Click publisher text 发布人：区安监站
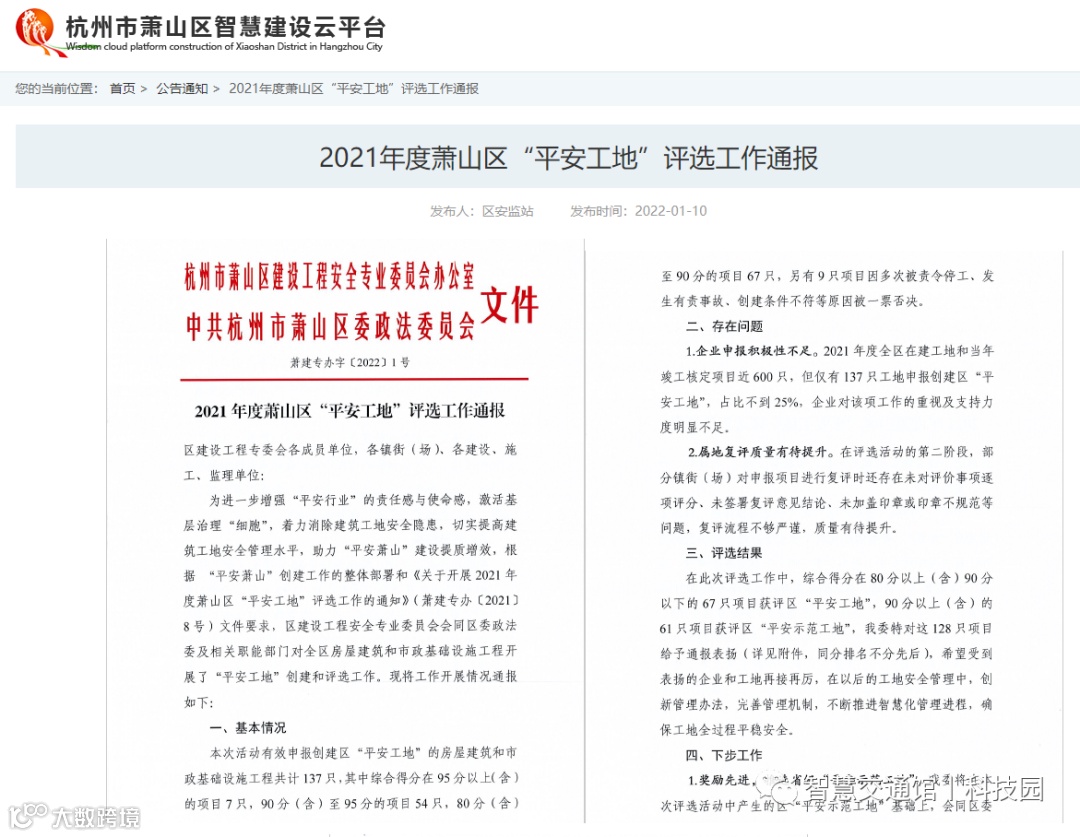Screen dimensions: 1080x837 pos(481,211)
